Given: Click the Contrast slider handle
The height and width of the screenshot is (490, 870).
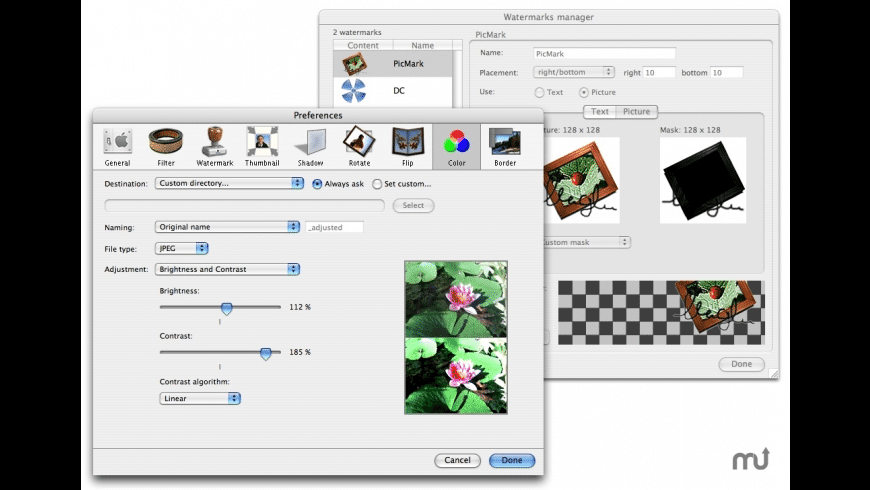Looking at the screenshot, I should click(x=266, y=353).
